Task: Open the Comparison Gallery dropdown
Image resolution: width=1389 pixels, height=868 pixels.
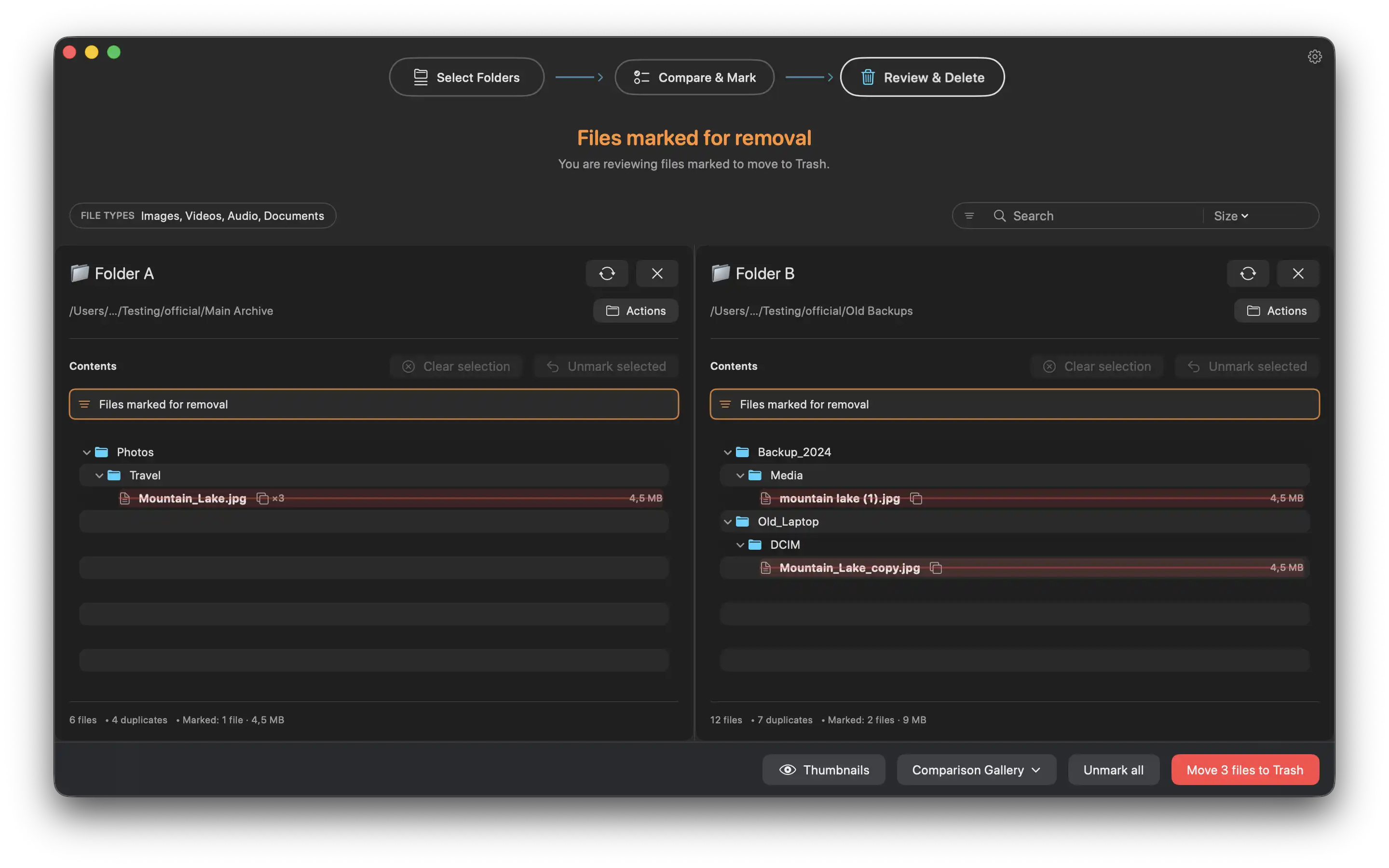Action: pos(976,770)
